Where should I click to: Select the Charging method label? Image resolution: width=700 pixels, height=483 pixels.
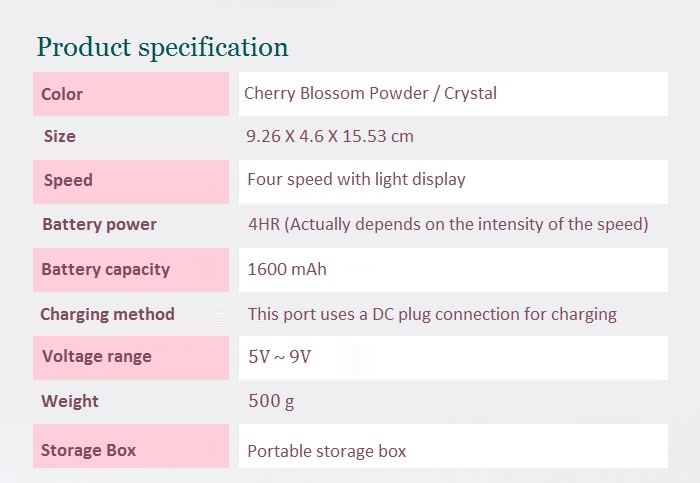[107, 314]
